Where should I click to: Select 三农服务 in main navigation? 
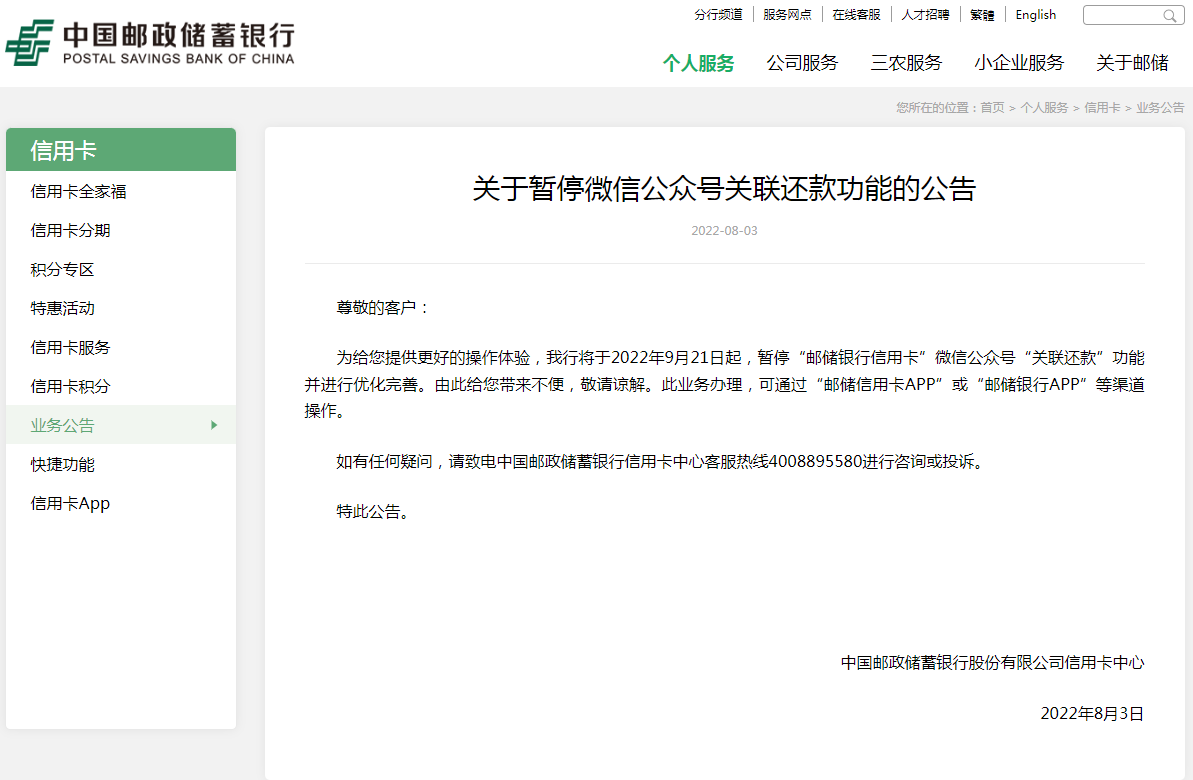pyautogui.click(x=906, y=63)
